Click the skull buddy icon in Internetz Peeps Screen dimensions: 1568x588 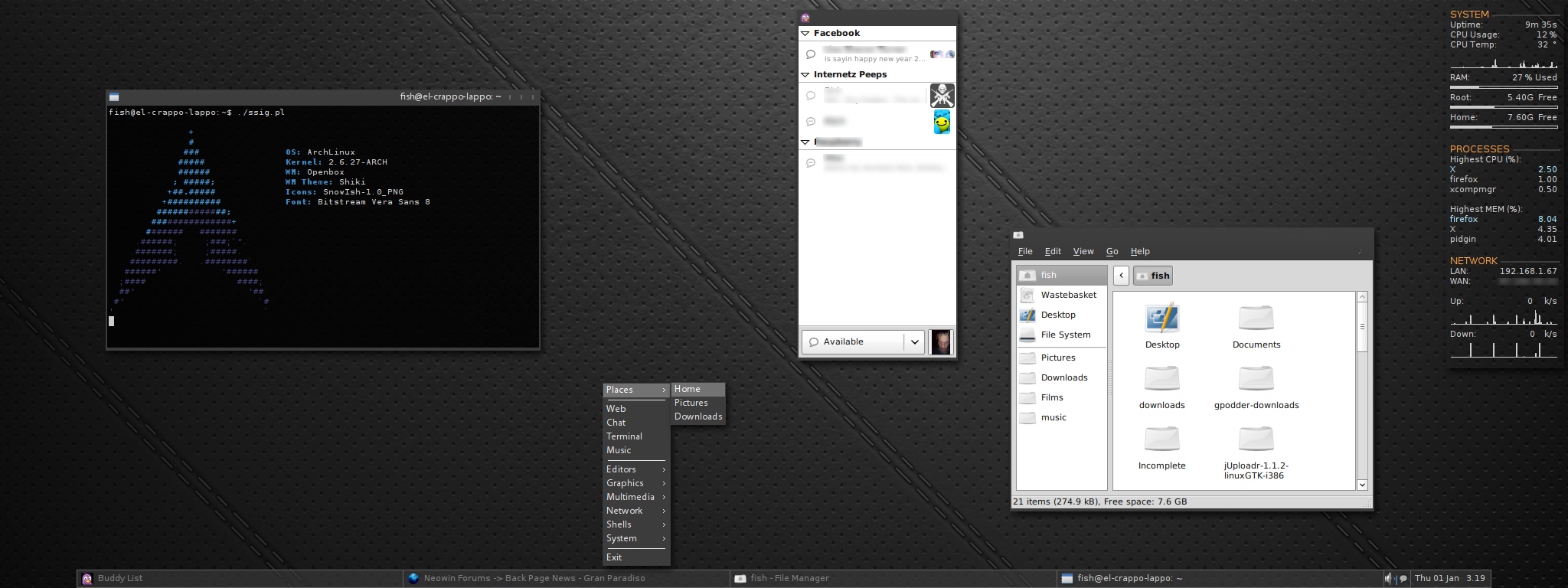coord(942,96)
